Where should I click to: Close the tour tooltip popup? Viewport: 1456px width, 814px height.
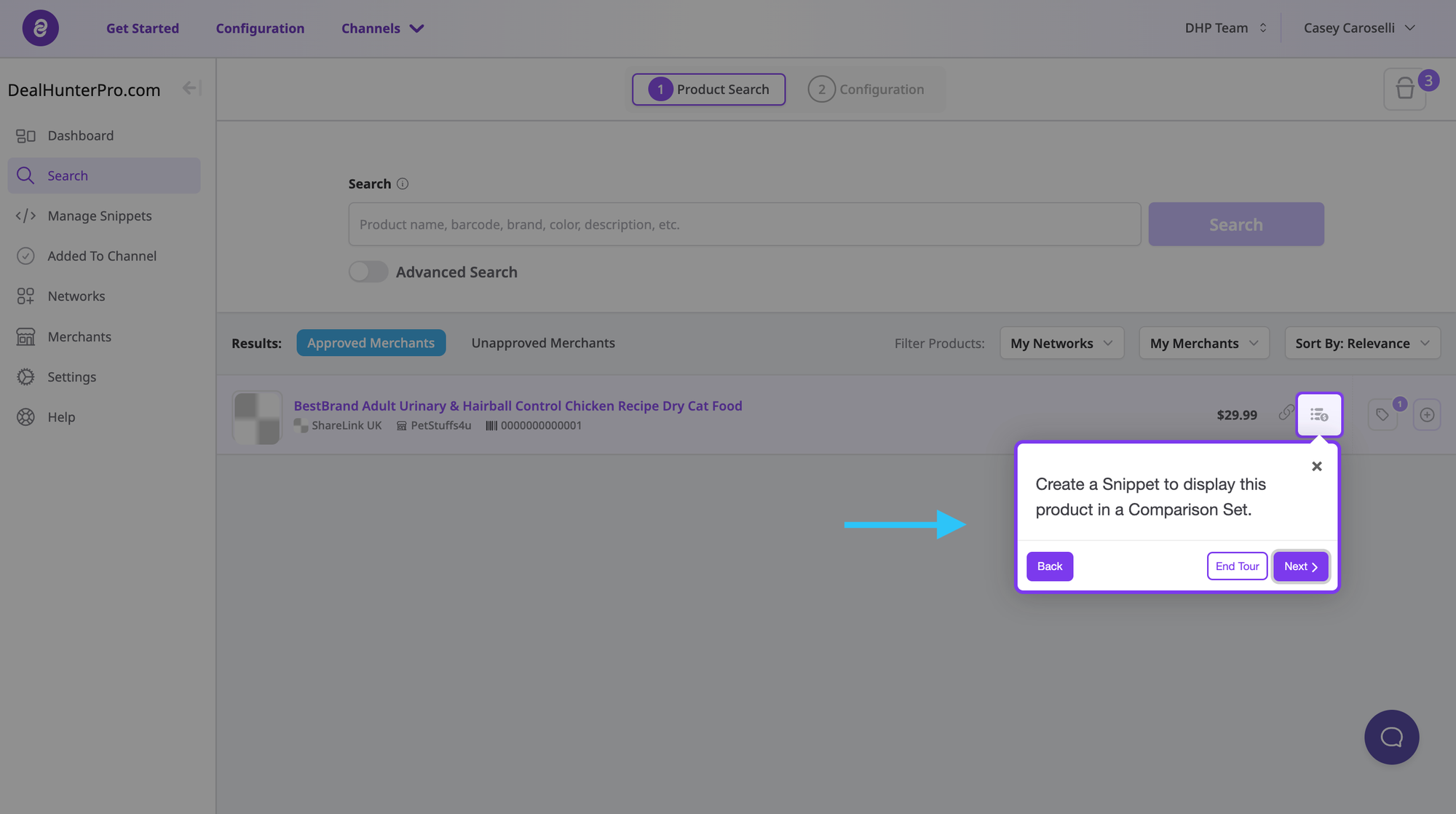coord(1316,467)
